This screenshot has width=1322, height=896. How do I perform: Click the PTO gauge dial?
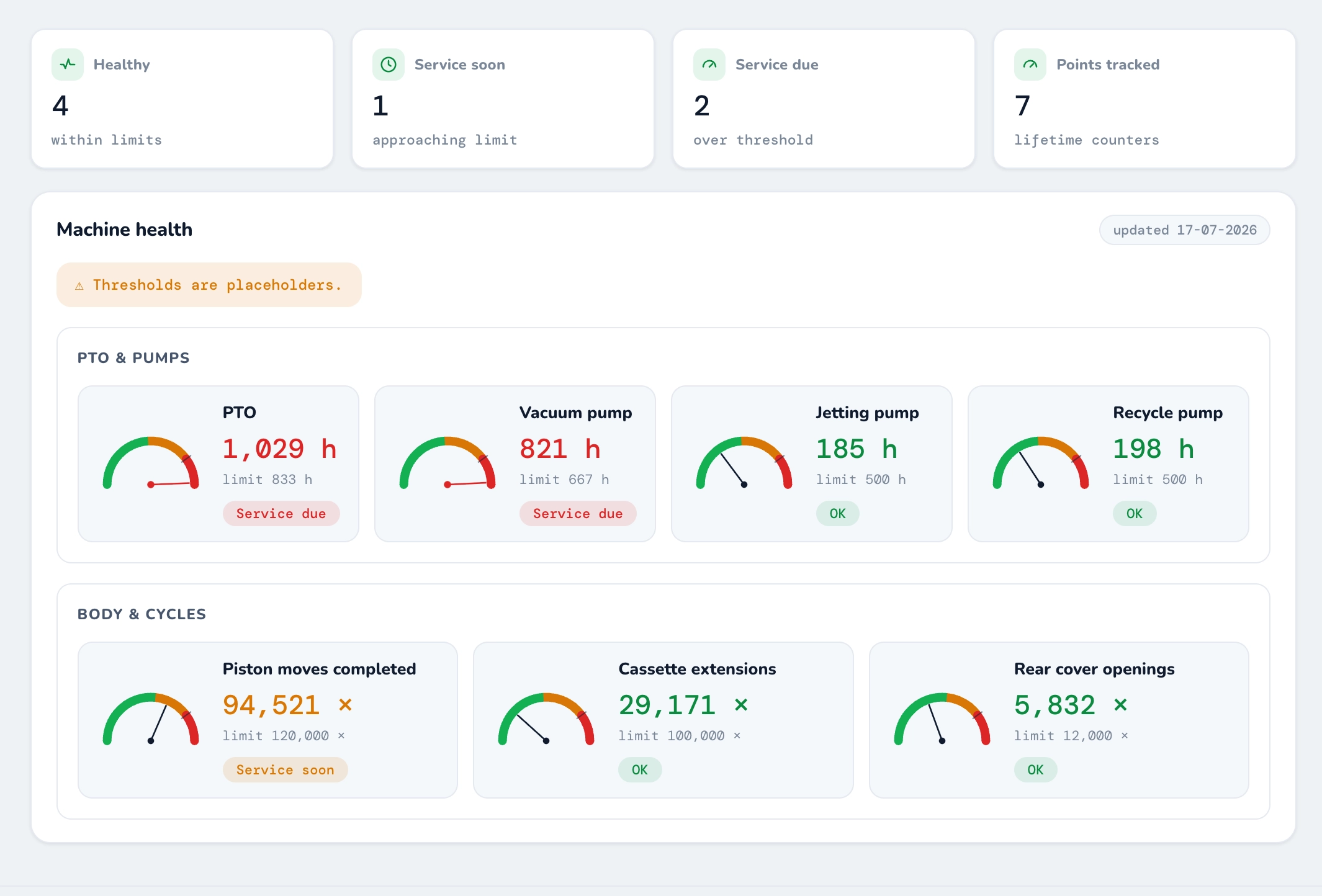click(x=151, y=463)
